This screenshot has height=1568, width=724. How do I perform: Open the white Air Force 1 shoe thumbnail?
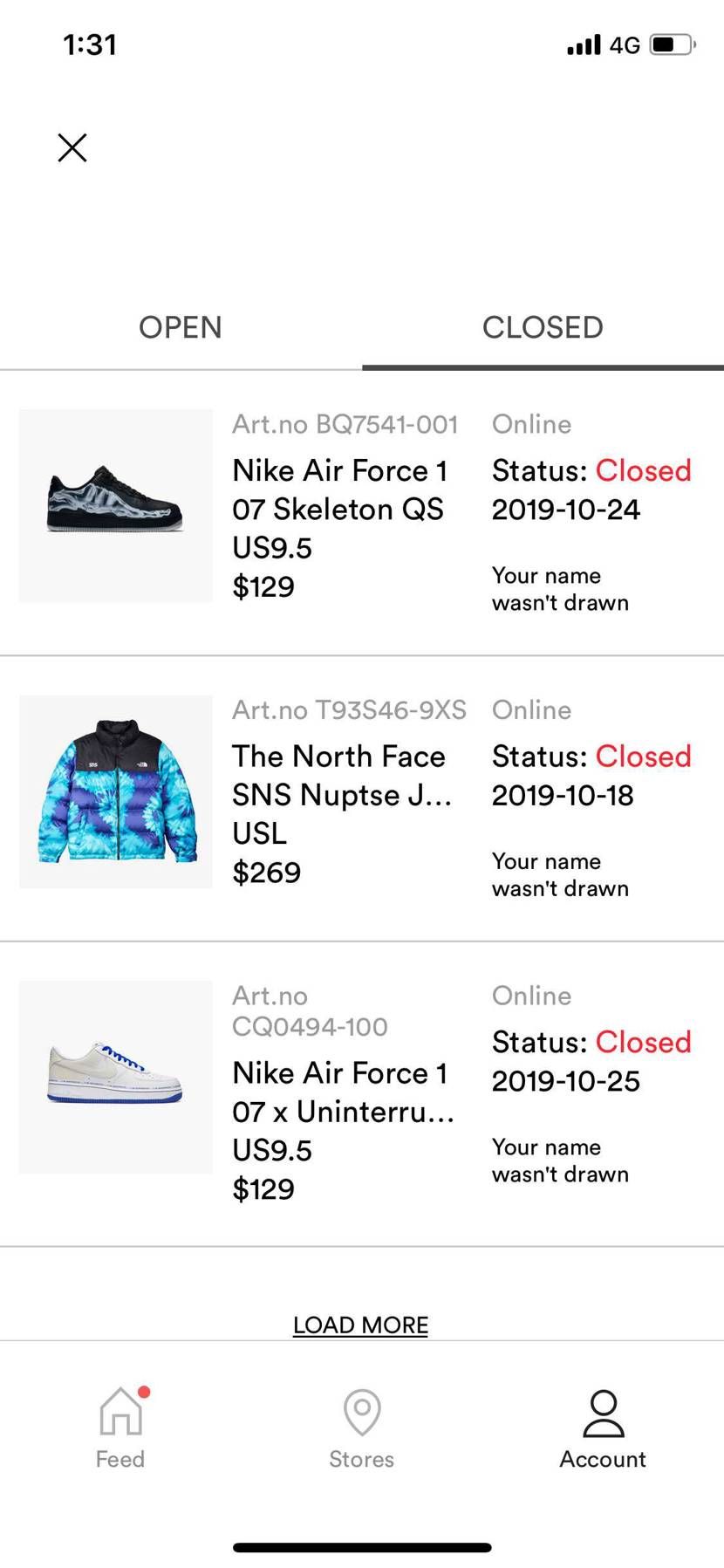point(115,1077)
